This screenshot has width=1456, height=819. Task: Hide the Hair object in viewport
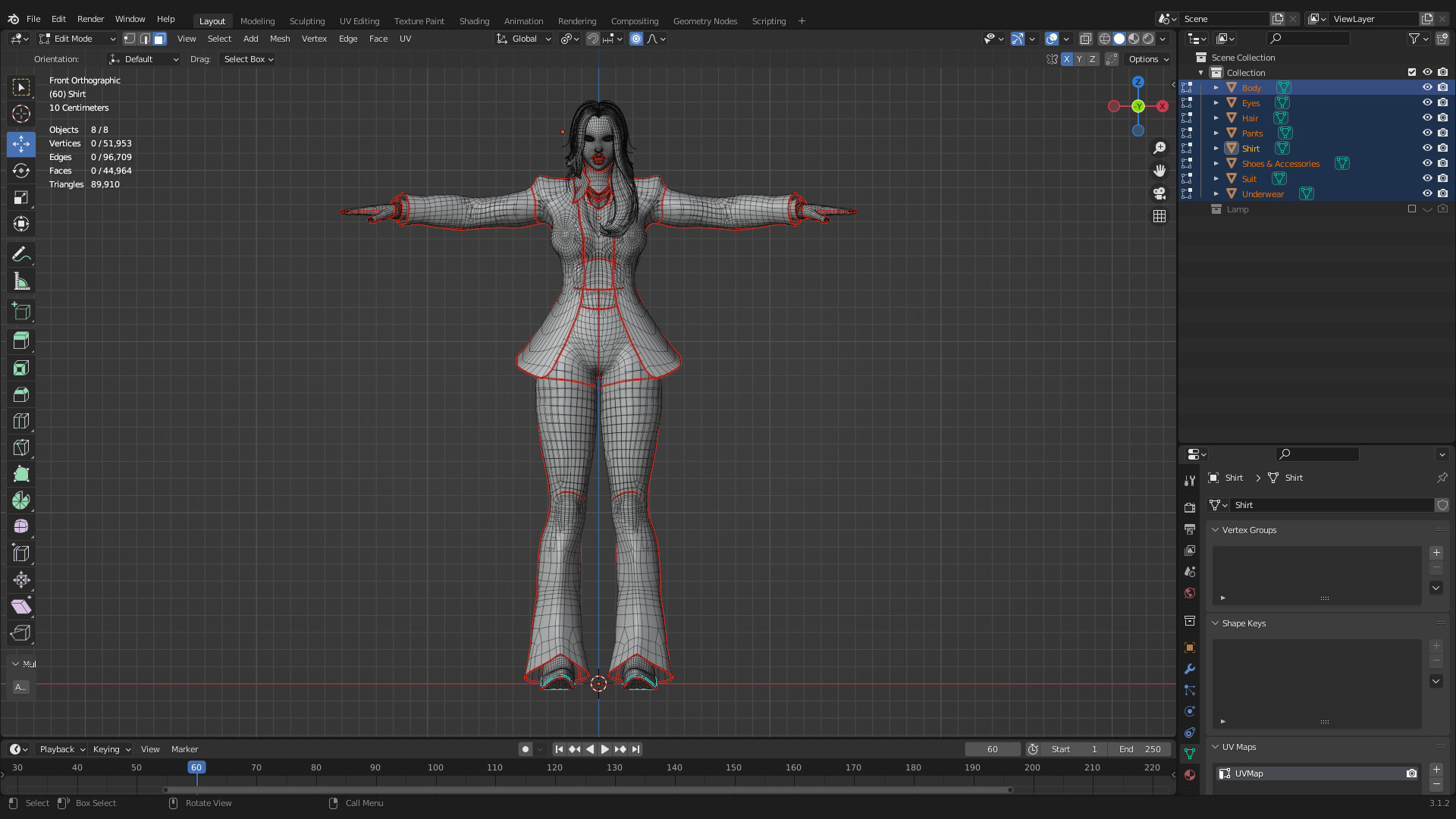click(x=1427, y=118)
